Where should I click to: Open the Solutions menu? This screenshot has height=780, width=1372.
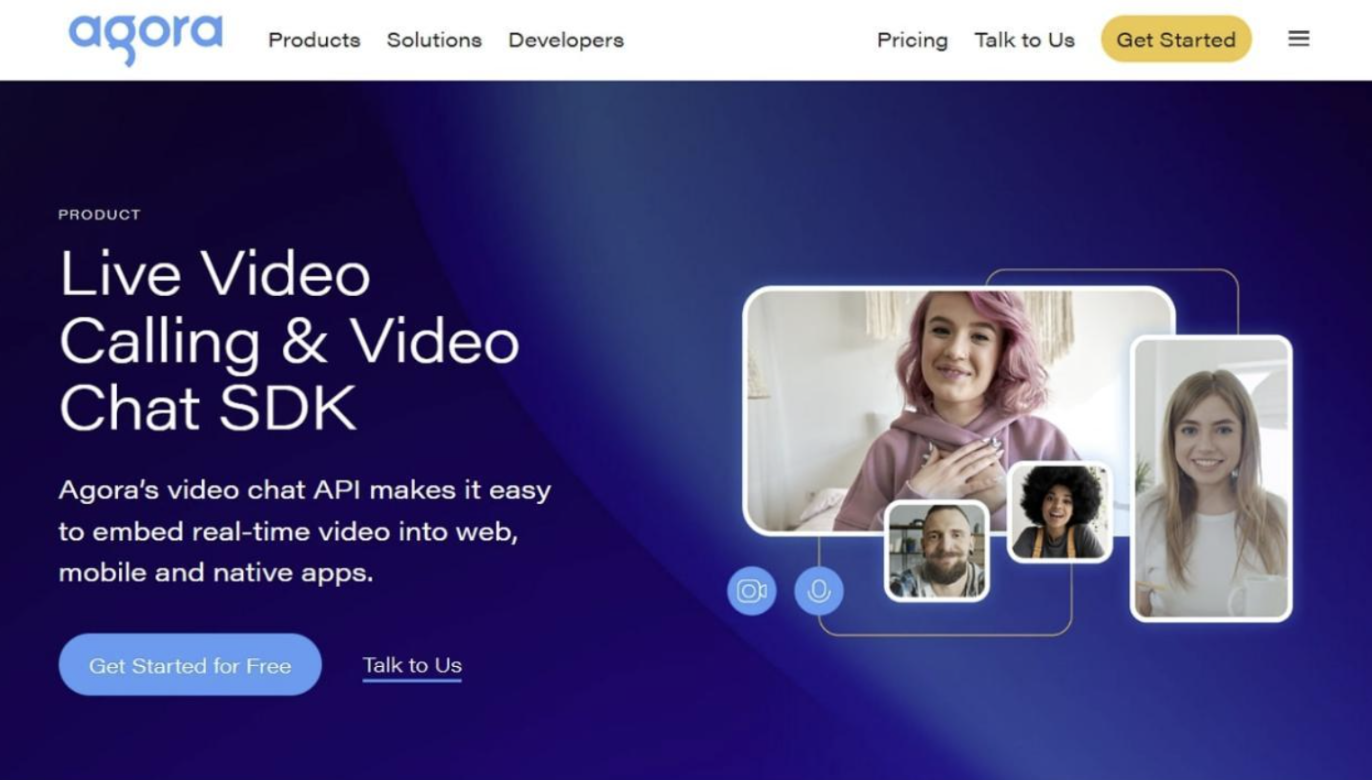[434, 40]
